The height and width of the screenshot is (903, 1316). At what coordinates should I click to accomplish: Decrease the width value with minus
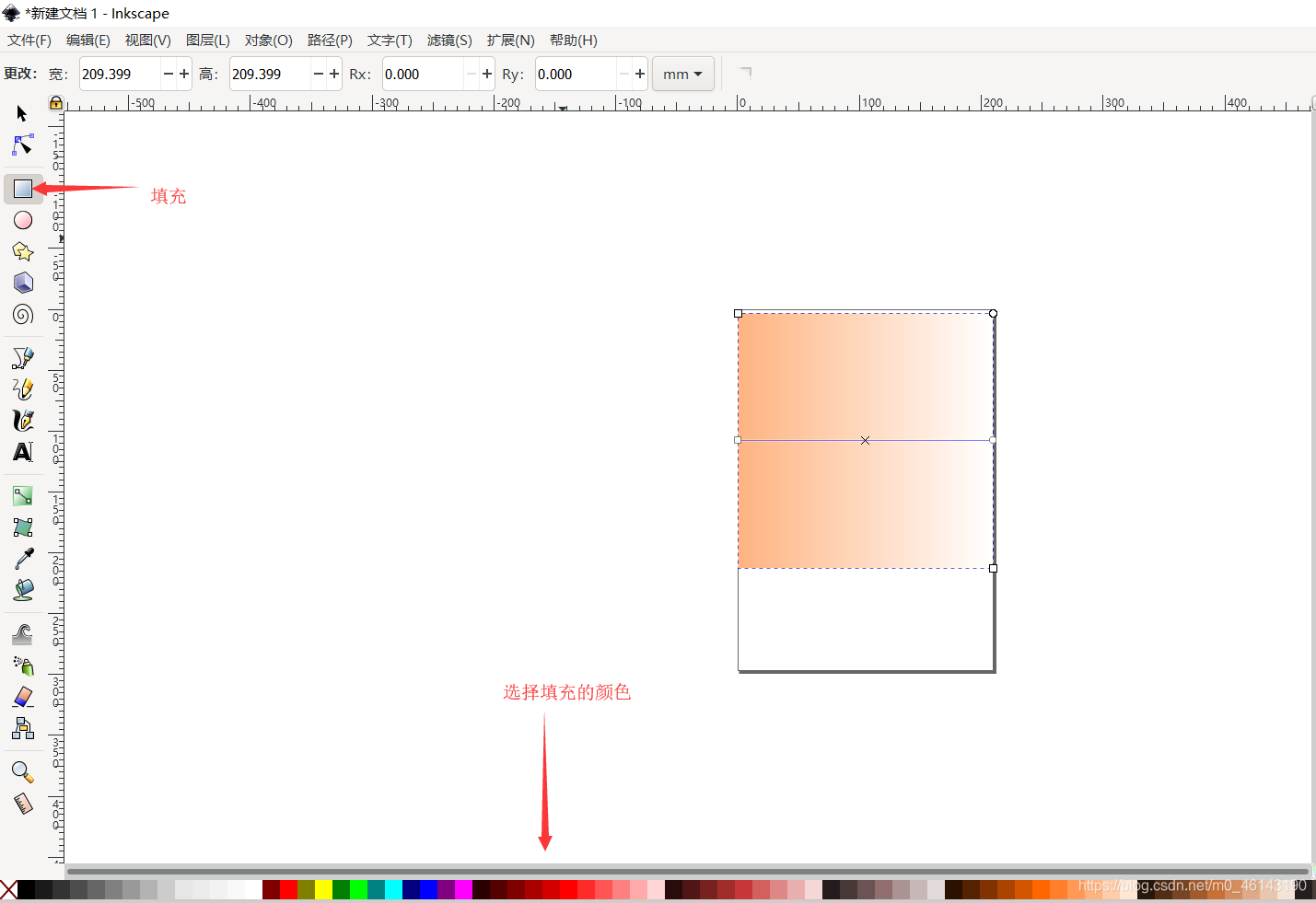coord(169,74)
